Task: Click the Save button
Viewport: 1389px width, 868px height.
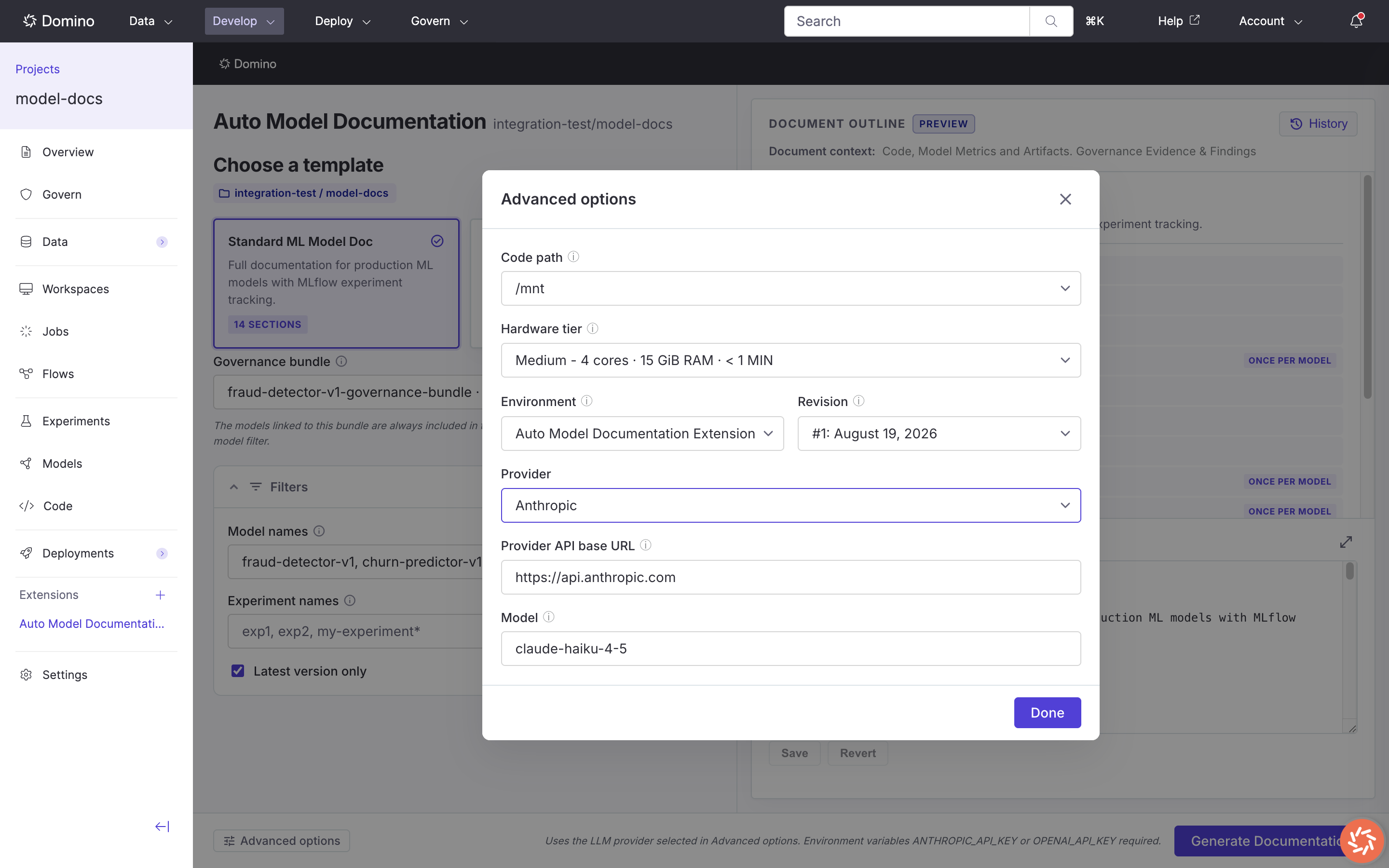Action: click(x=794, y=753)
